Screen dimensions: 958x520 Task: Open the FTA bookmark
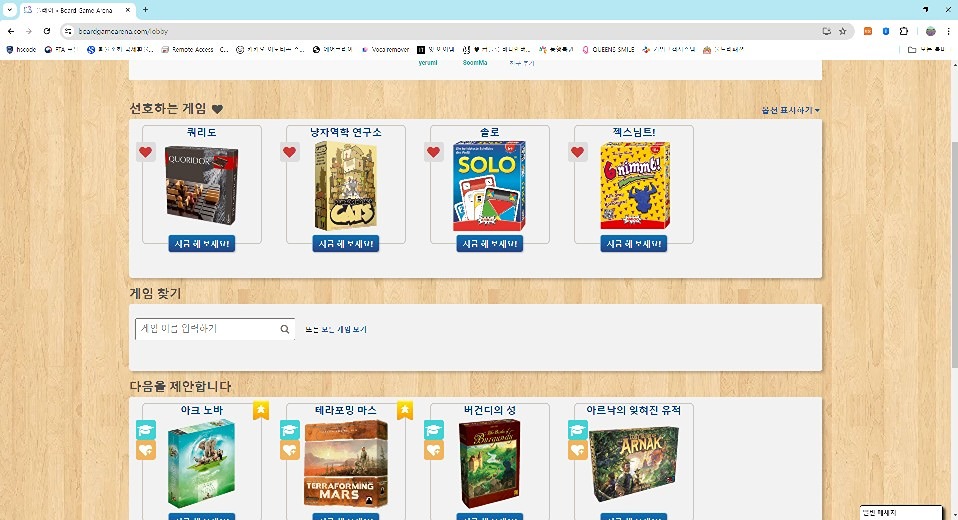point(60,49)
